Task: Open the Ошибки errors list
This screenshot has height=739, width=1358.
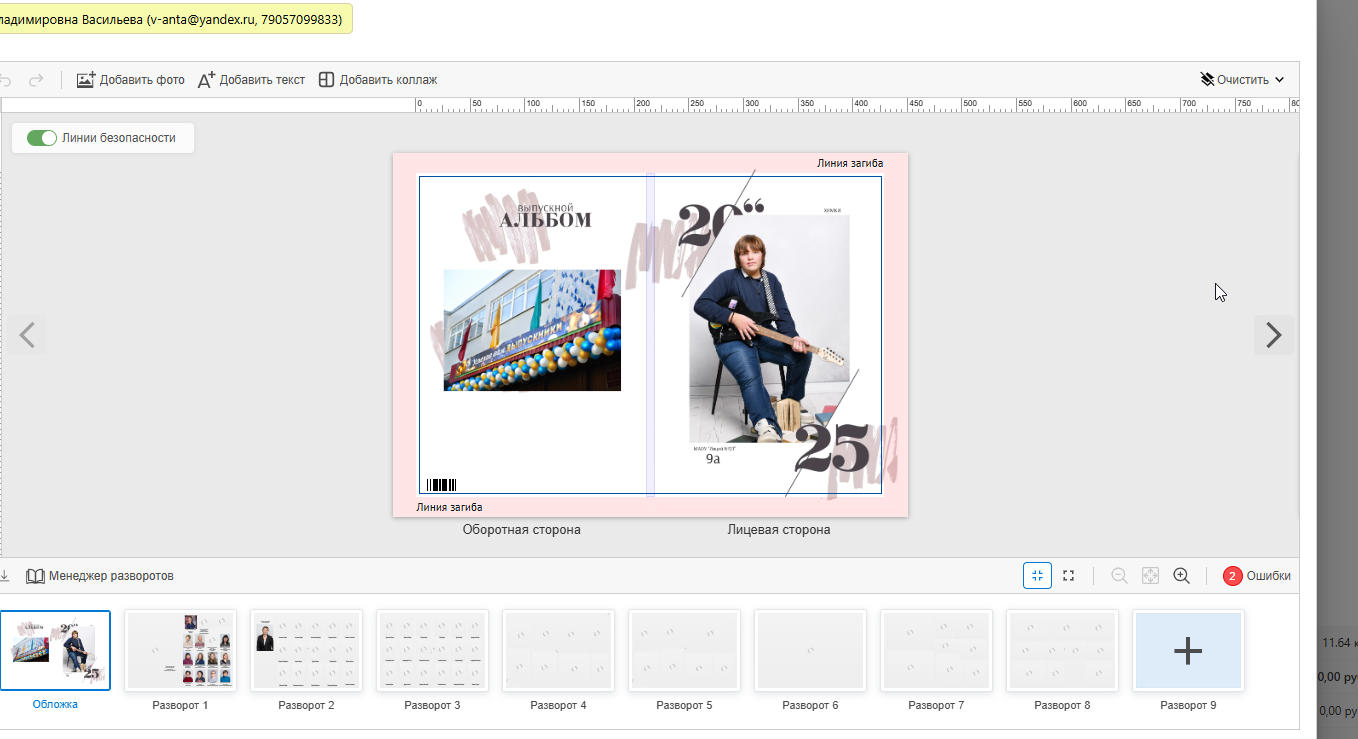Action: [x=1257, y=576]
